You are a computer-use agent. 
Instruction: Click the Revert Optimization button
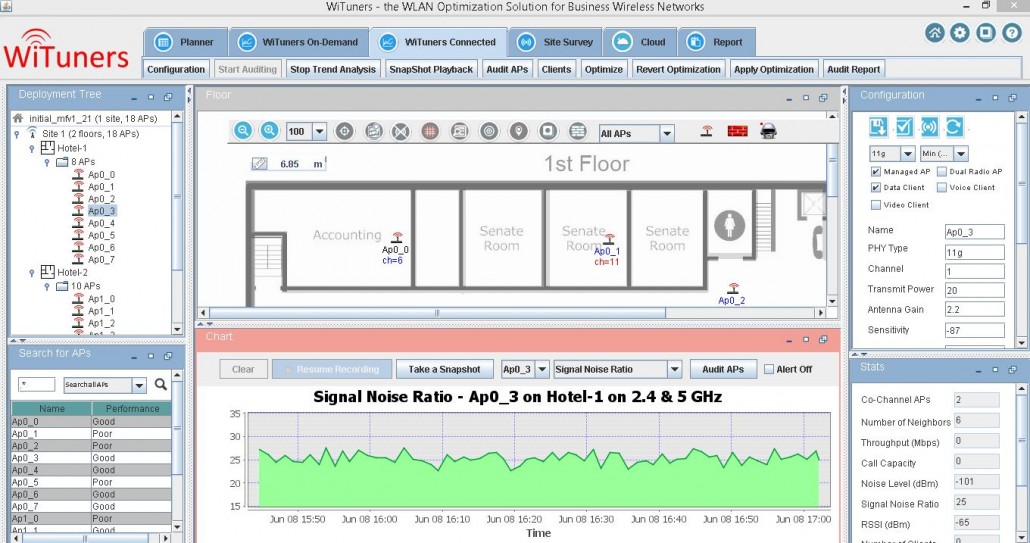pos(679,69)
